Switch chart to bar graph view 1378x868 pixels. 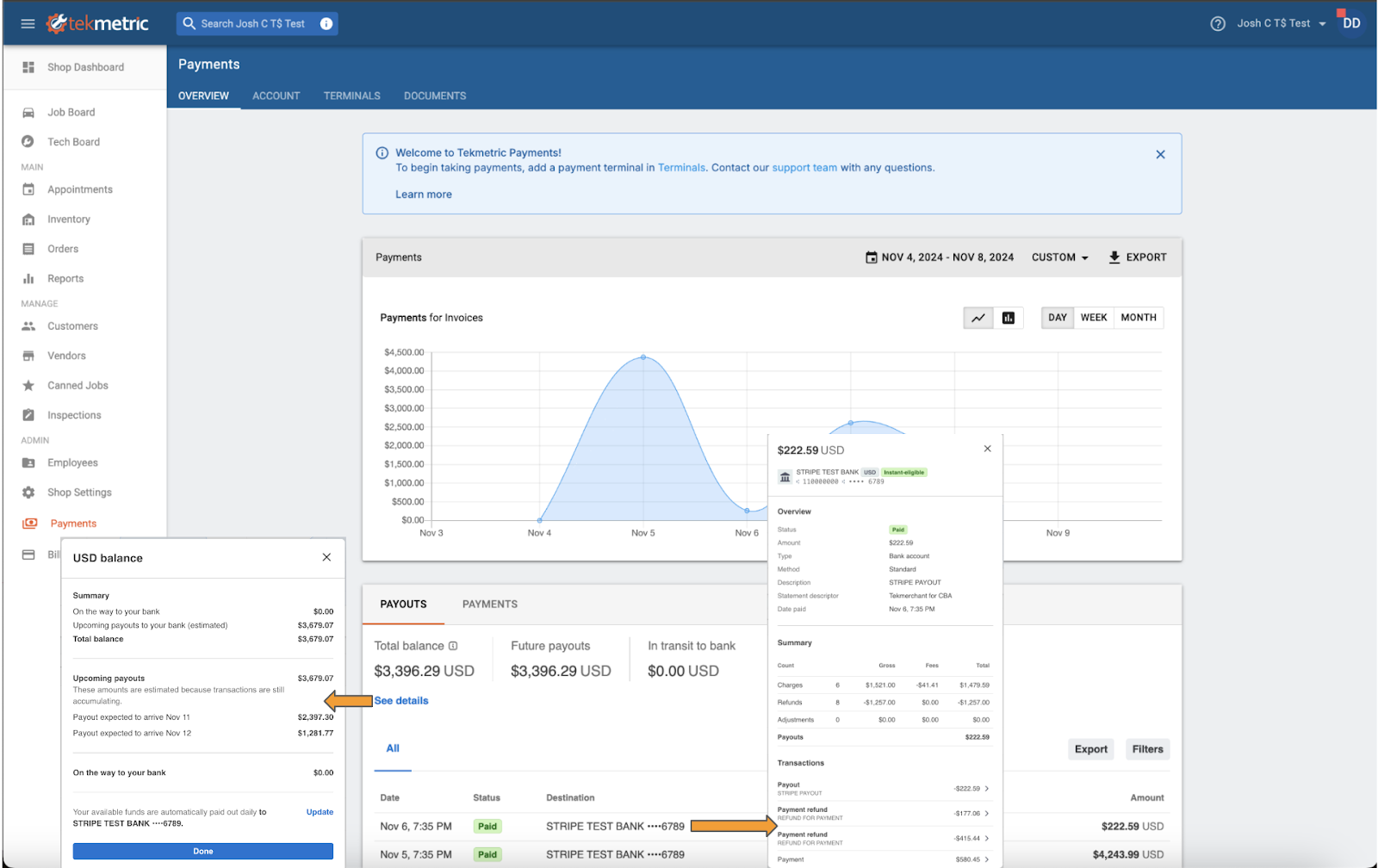pos(1009,318)
